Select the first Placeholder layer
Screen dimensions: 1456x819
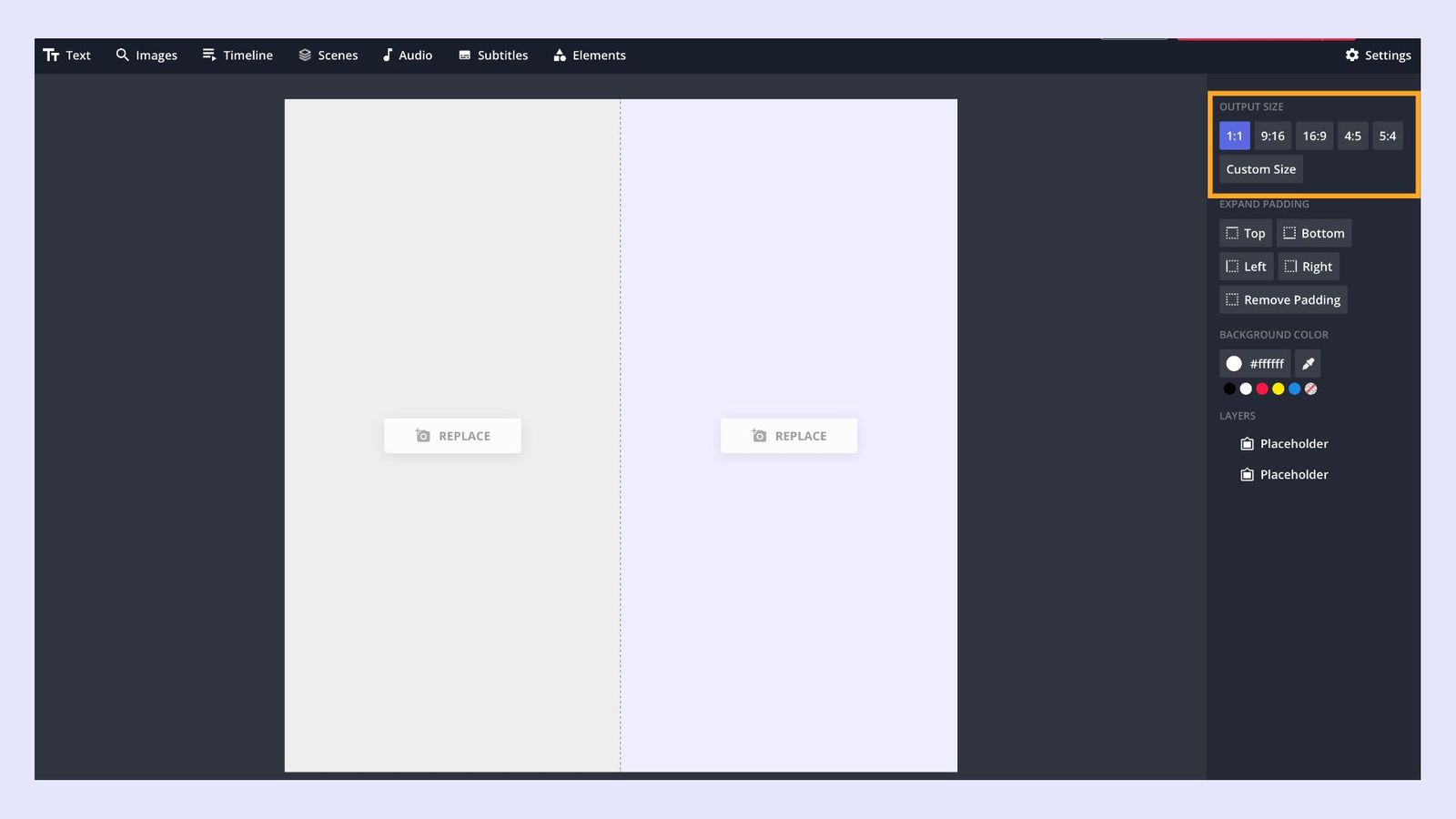point(1283,444)
